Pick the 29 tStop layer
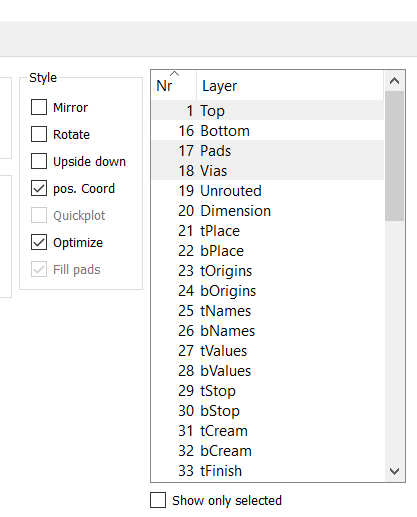The image size is (417, 517). (268, 391)
